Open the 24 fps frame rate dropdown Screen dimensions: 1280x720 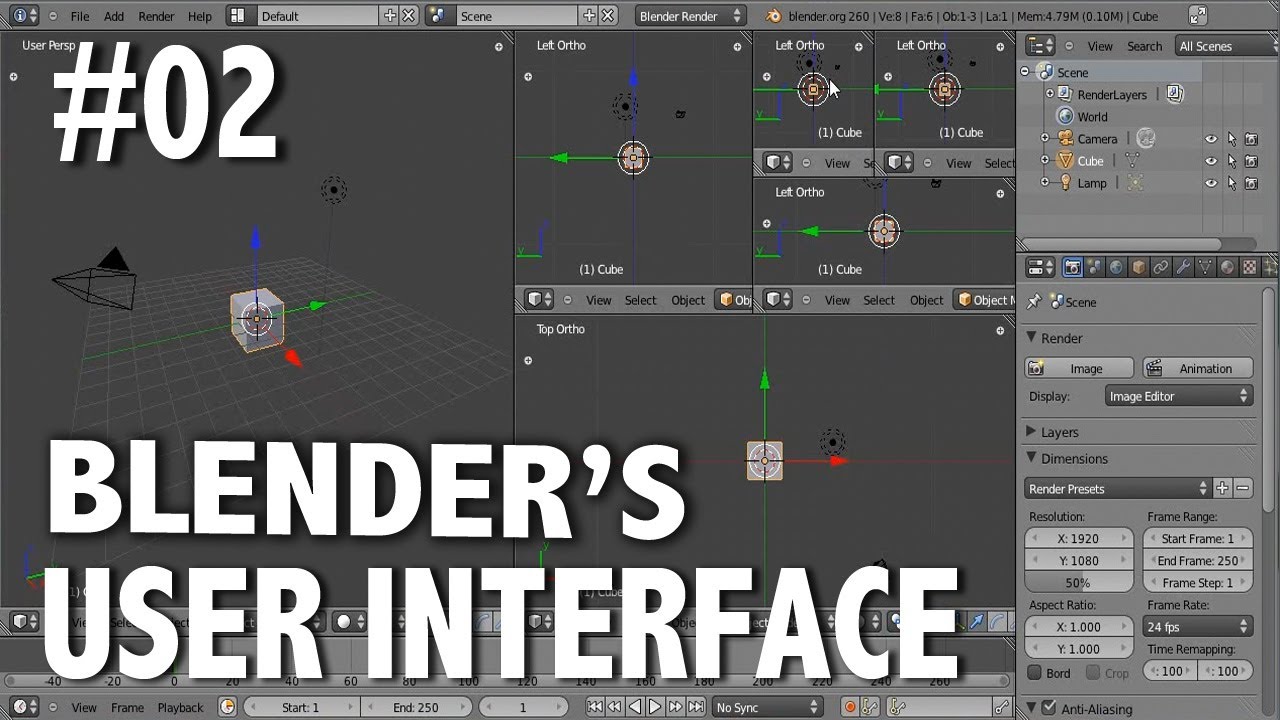coord(1198,626)
